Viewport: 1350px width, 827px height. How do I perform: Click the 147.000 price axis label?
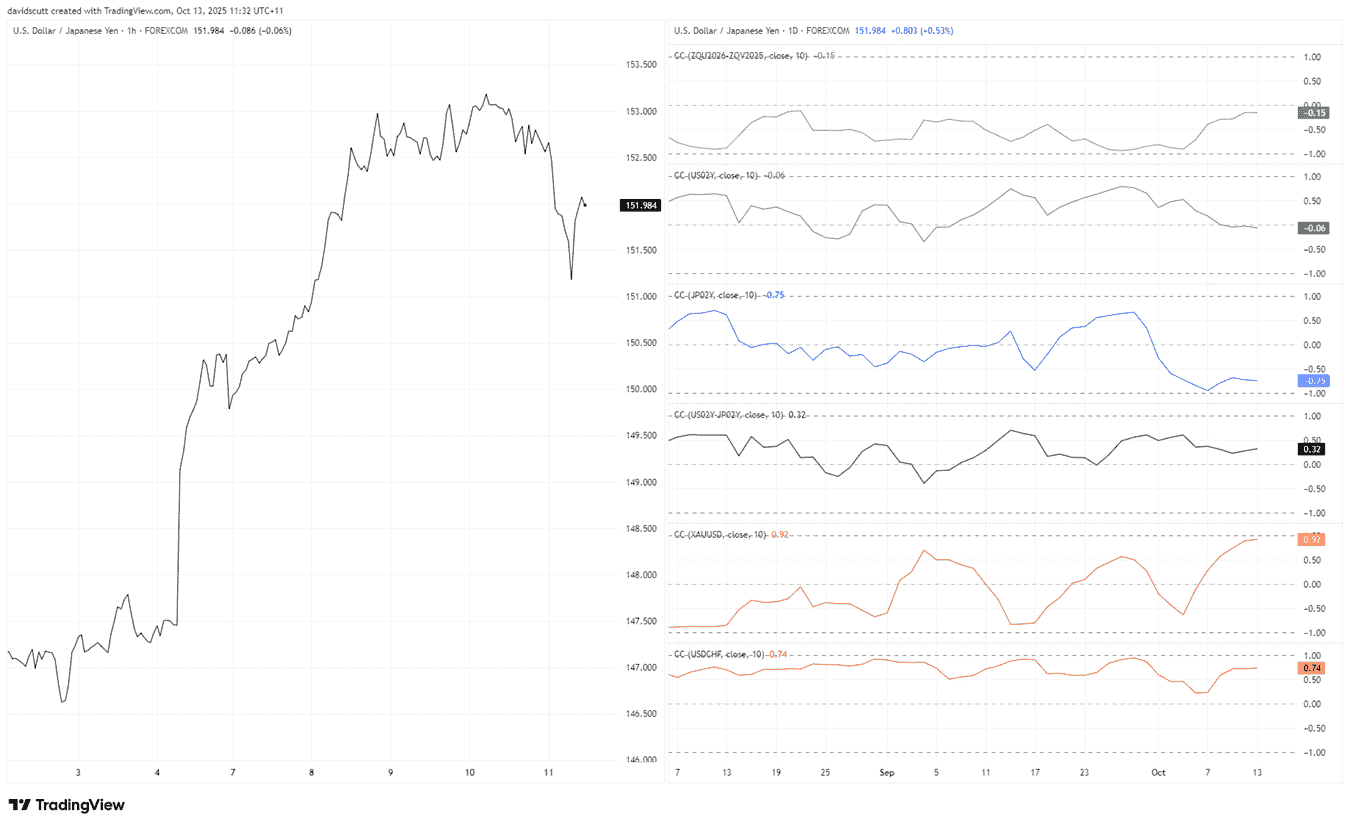[x=641, y=668]
